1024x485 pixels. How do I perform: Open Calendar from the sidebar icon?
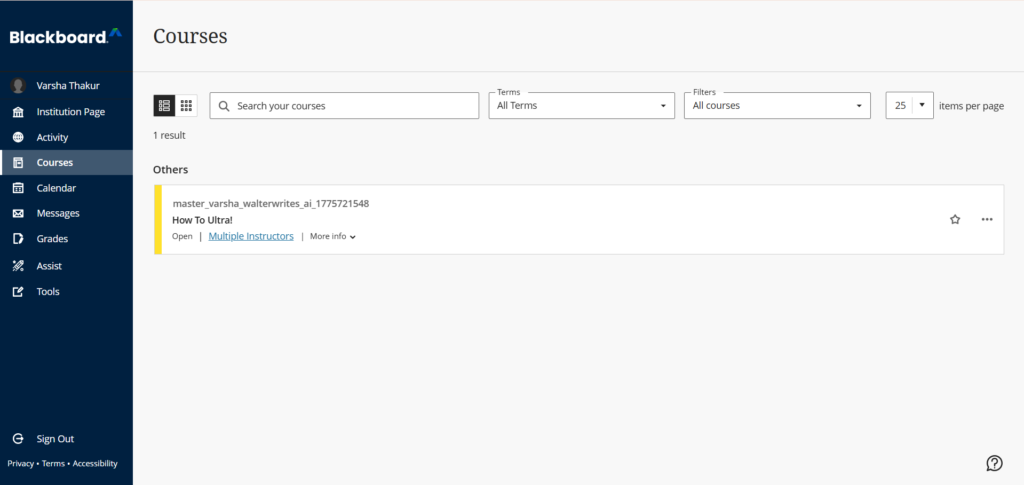pyautogui.click(x=18, y=188)
